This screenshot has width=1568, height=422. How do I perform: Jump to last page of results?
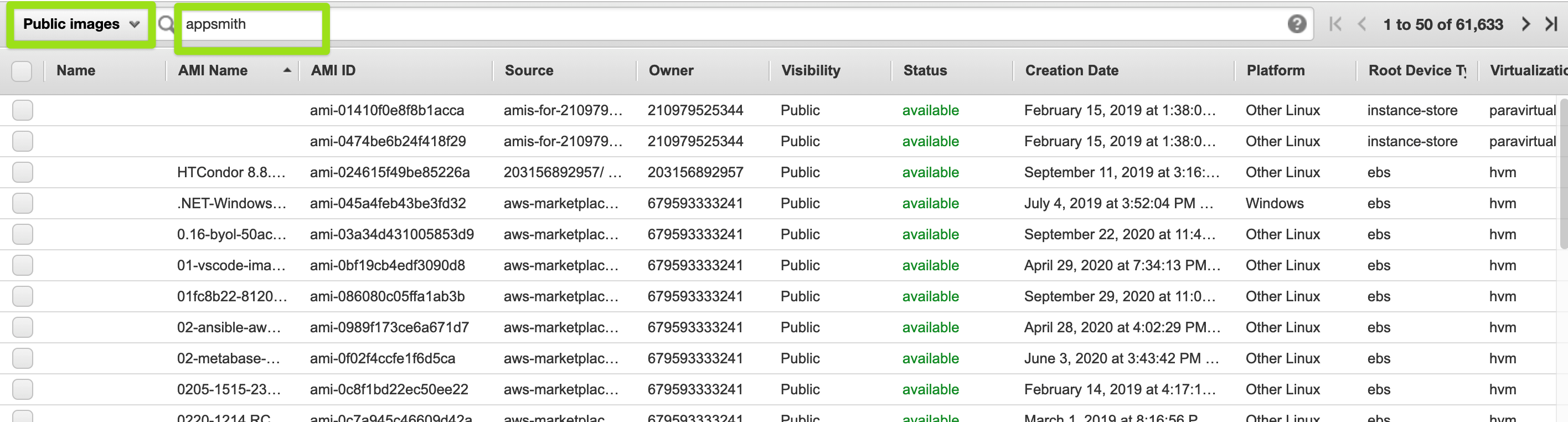click(x=1551, y=24)
